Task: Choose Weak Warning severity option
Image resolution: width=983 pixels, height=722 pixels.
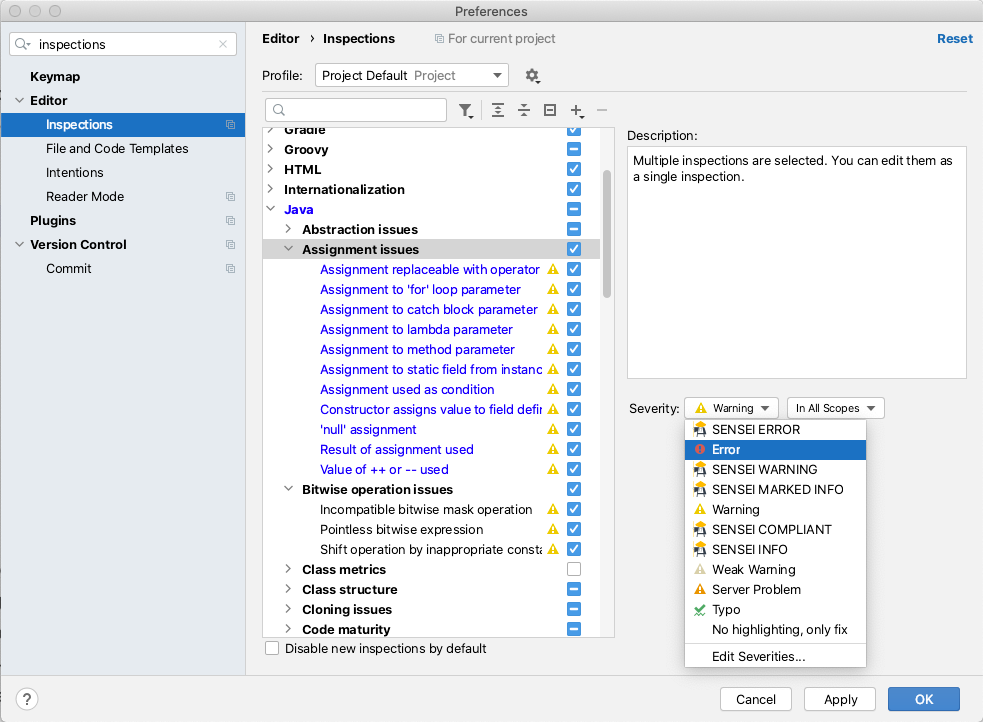Action: click(775, 569)
